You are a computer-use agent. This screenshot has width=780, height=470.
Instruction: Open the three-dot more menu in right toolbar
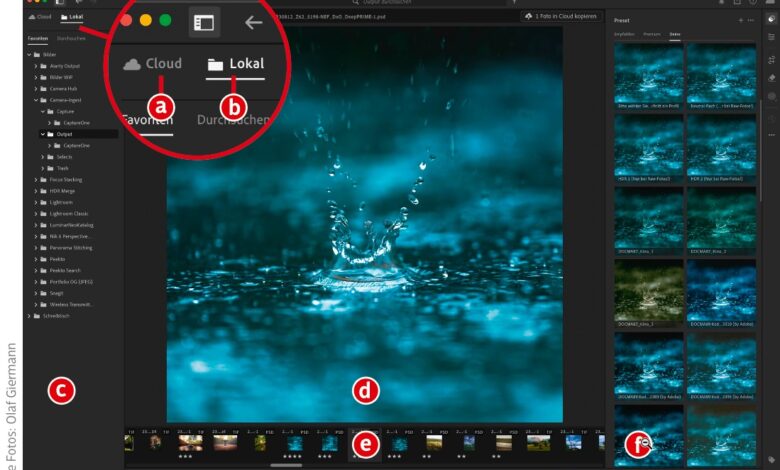pos(772,135)
